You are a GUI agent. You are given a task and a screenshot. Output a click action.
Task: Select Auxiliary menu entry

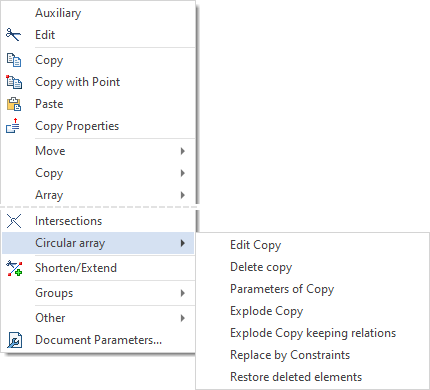click(58, 13)
